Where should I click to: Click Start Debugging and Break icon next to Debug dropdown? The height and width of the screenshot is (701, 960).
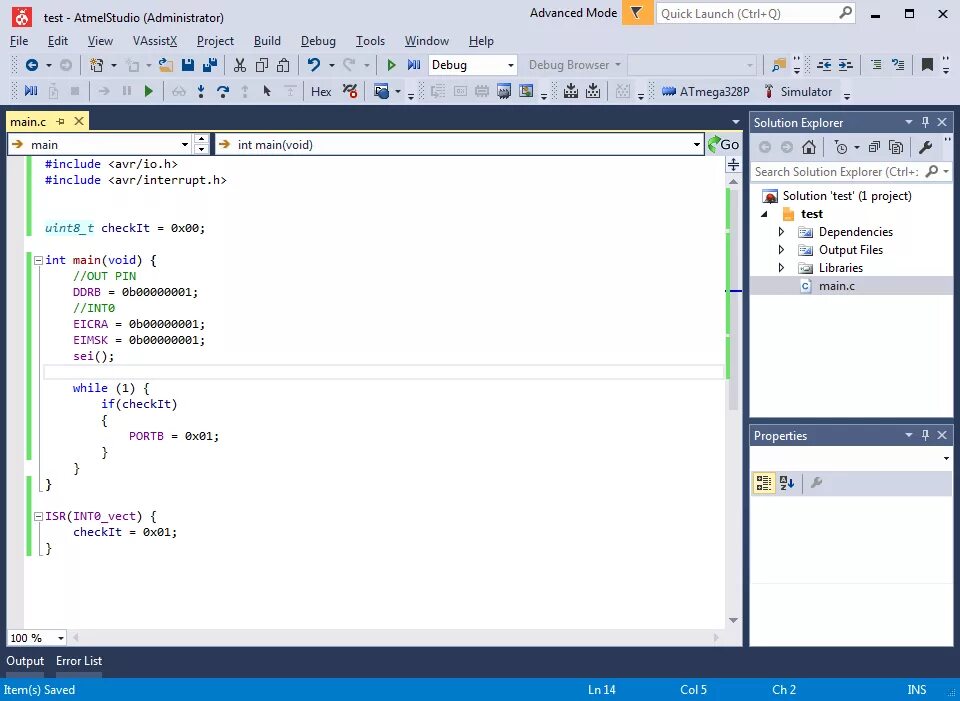(414, 65)
